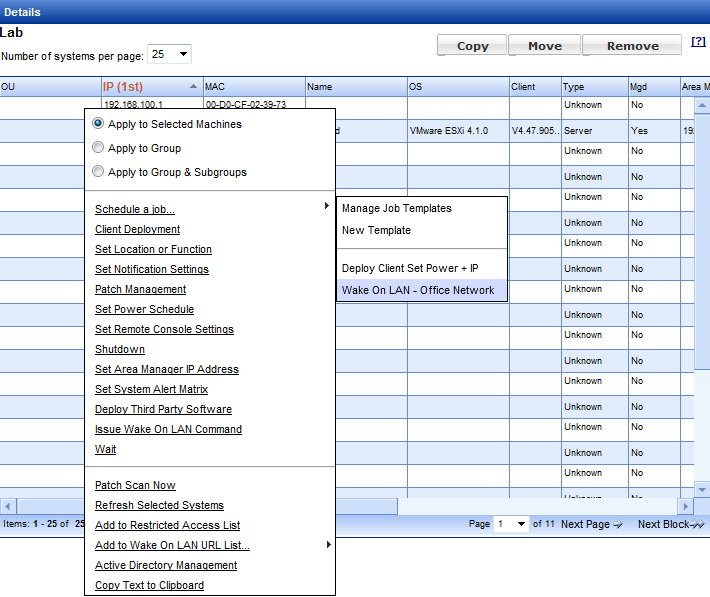Expand the Schedule a job submenu arrow

(326, 207)
